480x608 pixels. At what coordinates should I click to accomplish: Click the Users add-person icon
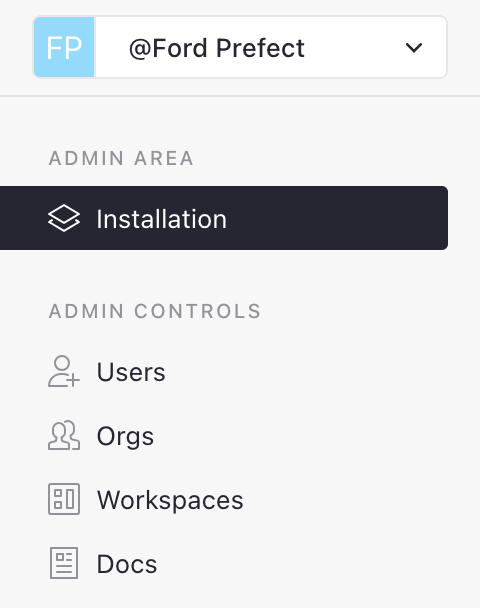(x=64, y=371)
